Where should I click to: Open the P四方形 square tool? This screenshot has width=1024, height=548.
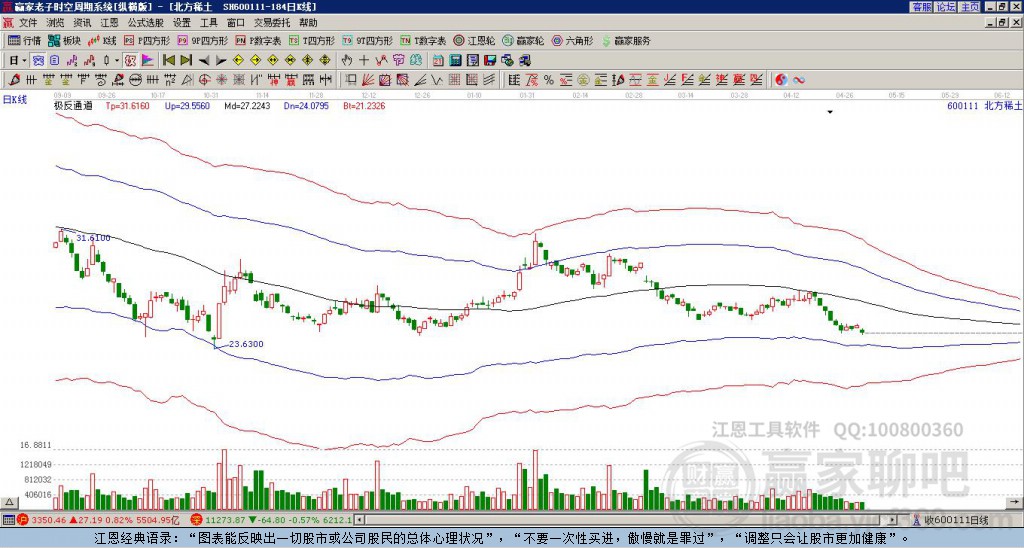coord(147,41)
